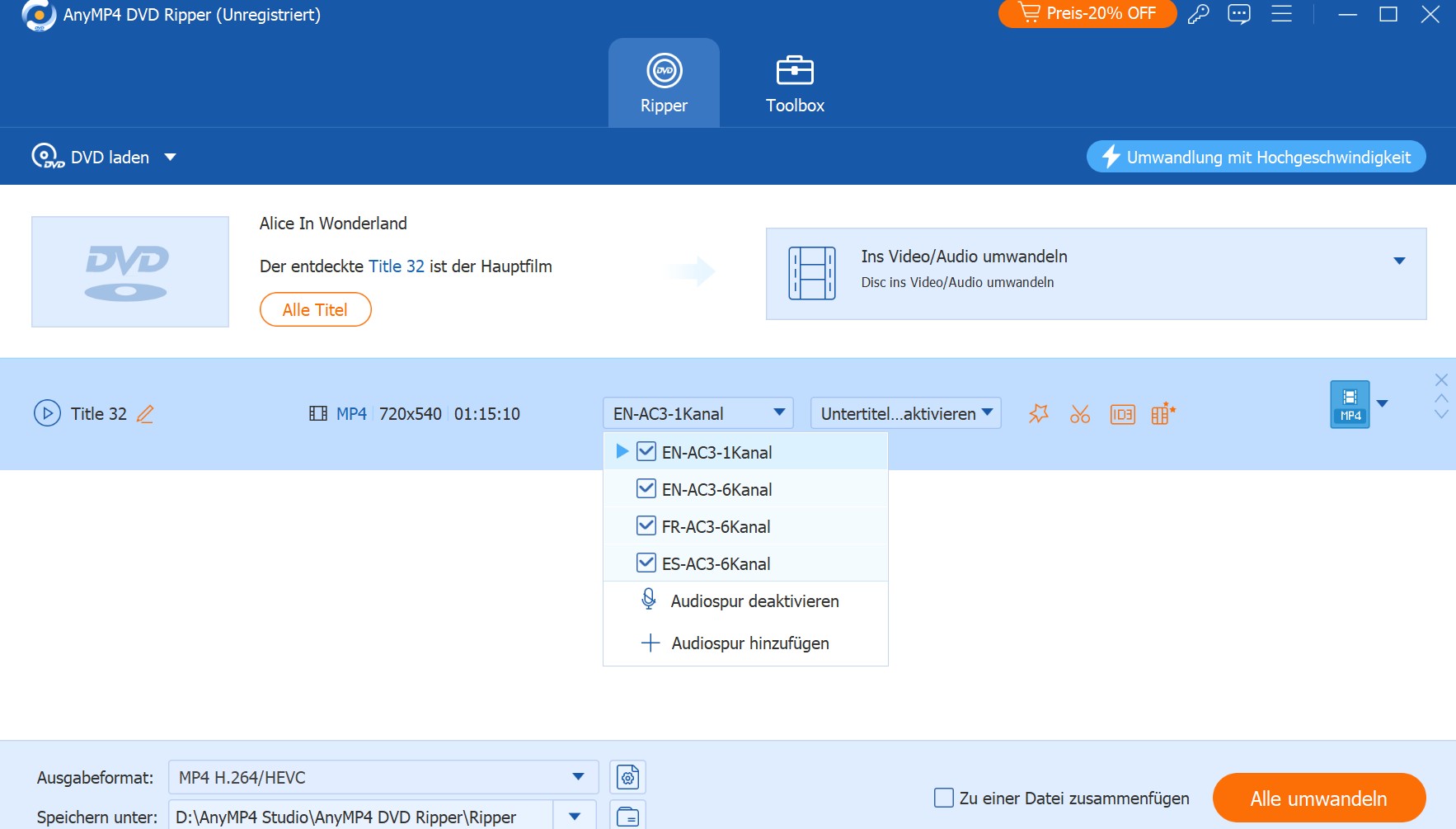Click the MP4 output format icon
Image resolution: width=1456 pixels, height=829 pixels.
[1350, 404]
